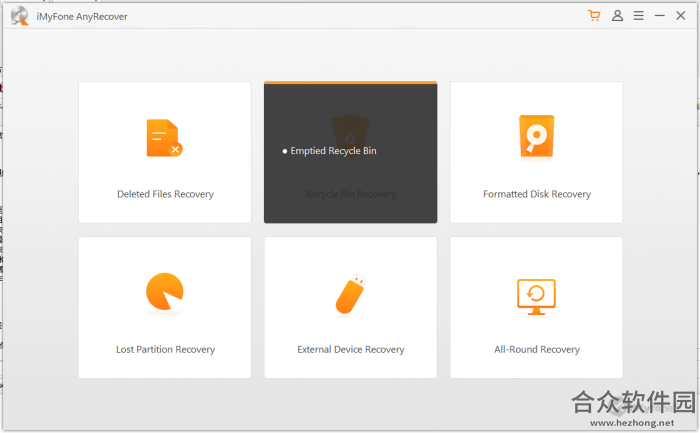The image size is (700, 433).
Task: Click the iMyFone AnyRecover title text
Action: [x=82, y=17]
